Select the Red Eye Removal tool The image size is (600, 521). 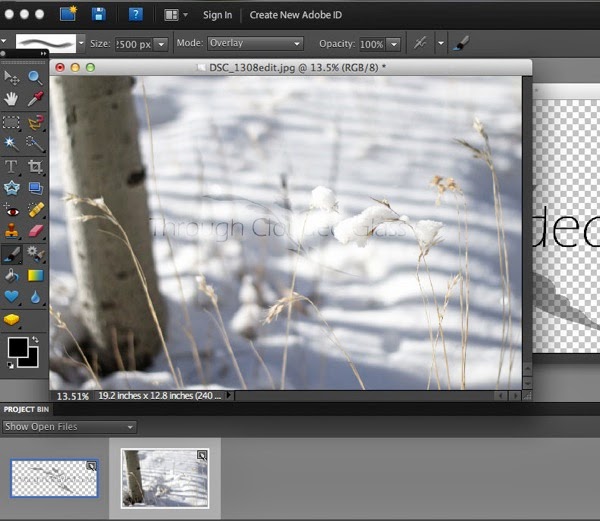[12, 210]
